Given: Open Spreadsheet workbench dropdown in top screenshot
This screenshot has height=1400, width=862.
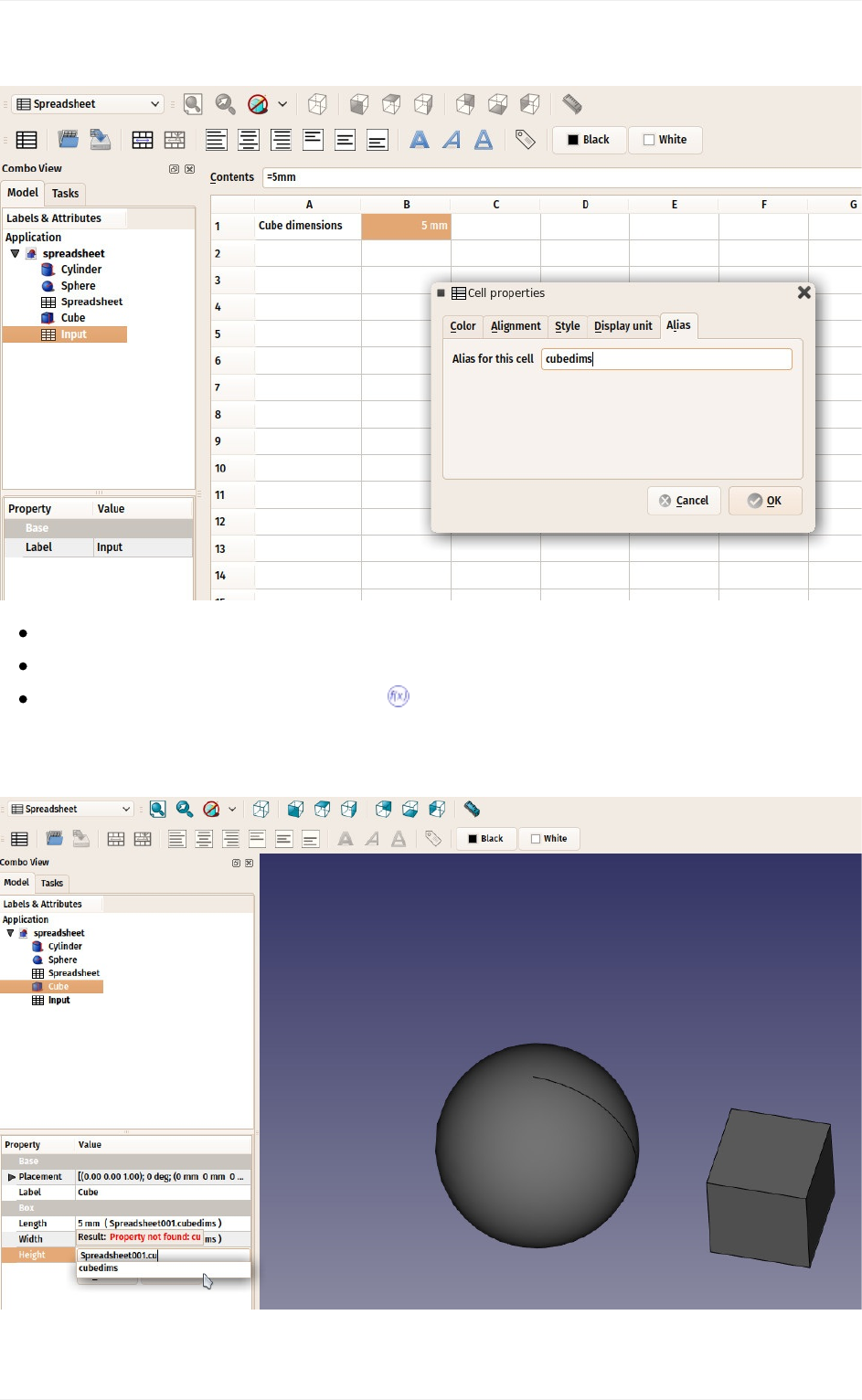Looking at the screenshot, I should click(x=90, y=104).
